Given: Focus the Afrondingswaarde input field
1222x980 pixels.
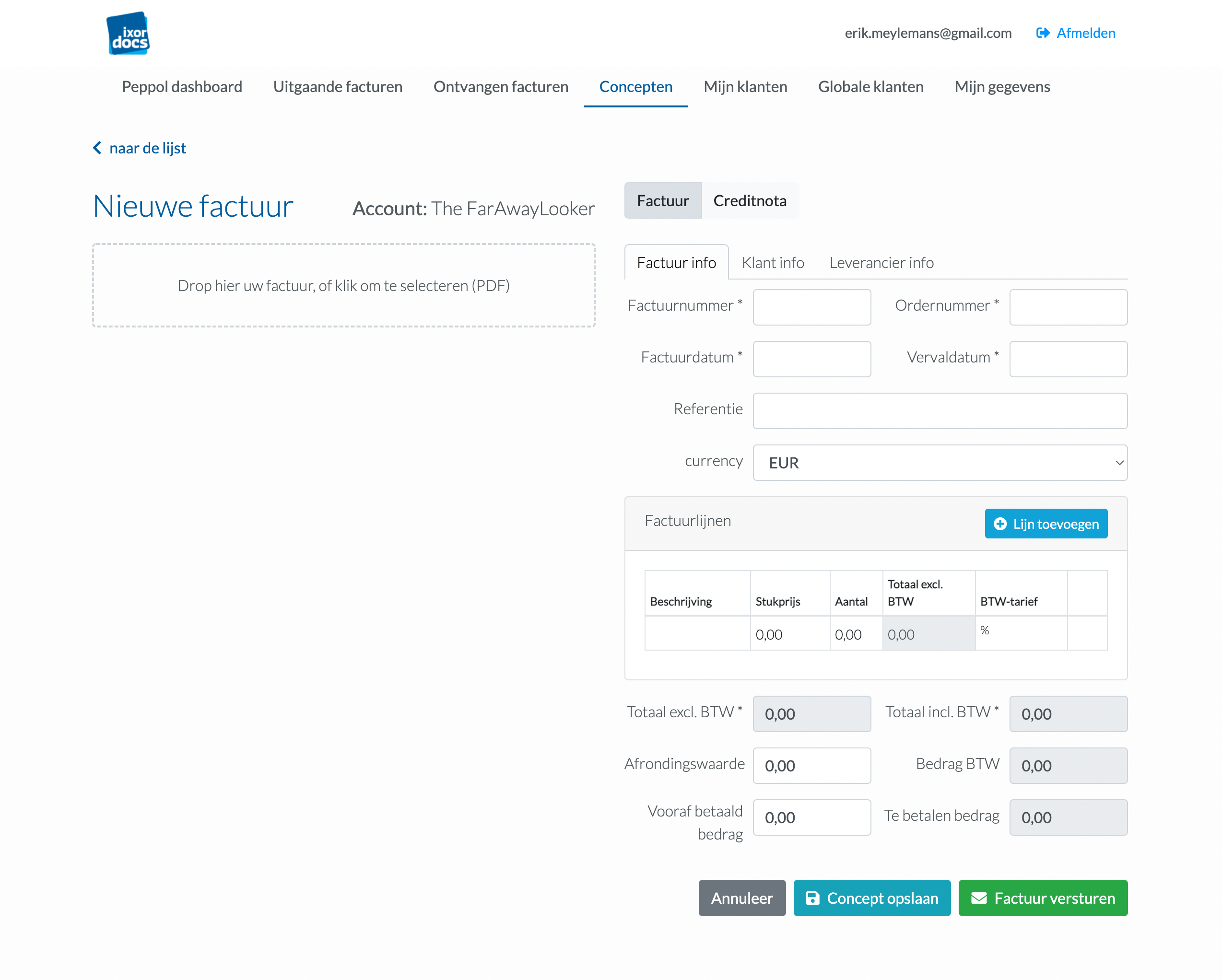Looking at the screenshot, I should point(811,765).
